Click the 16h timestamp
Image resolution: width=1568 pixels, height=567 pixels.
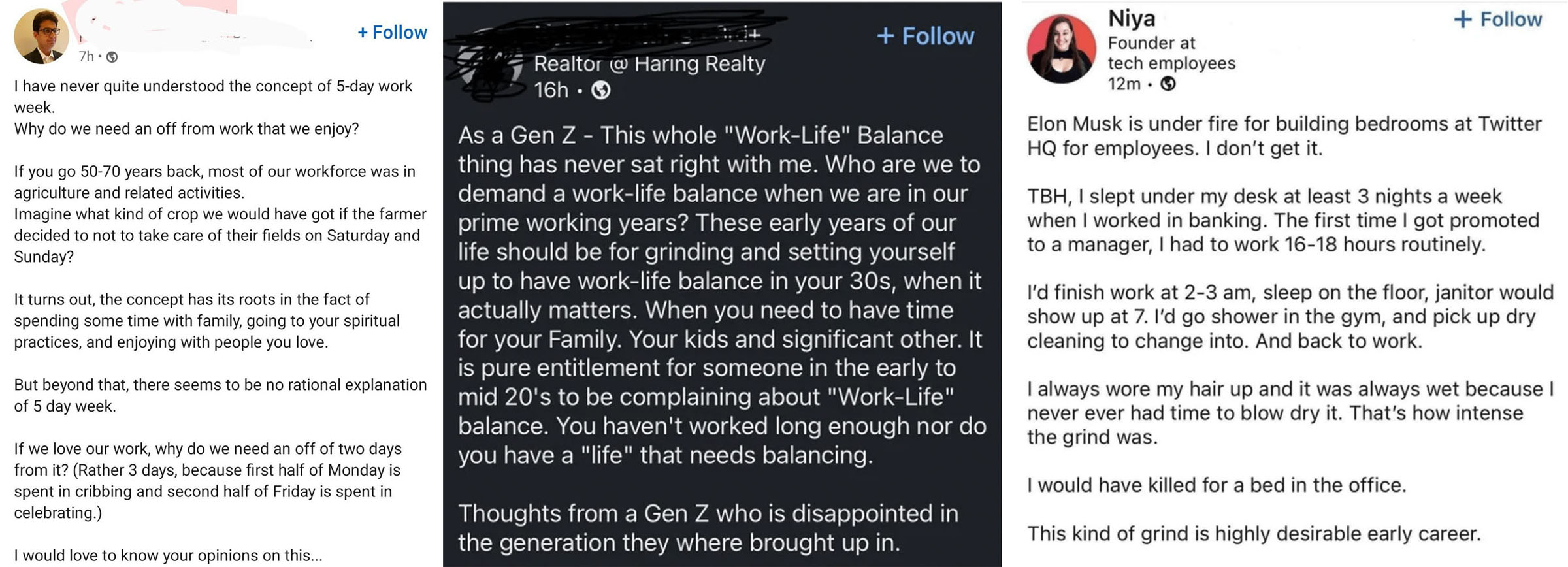pos(551,90)
